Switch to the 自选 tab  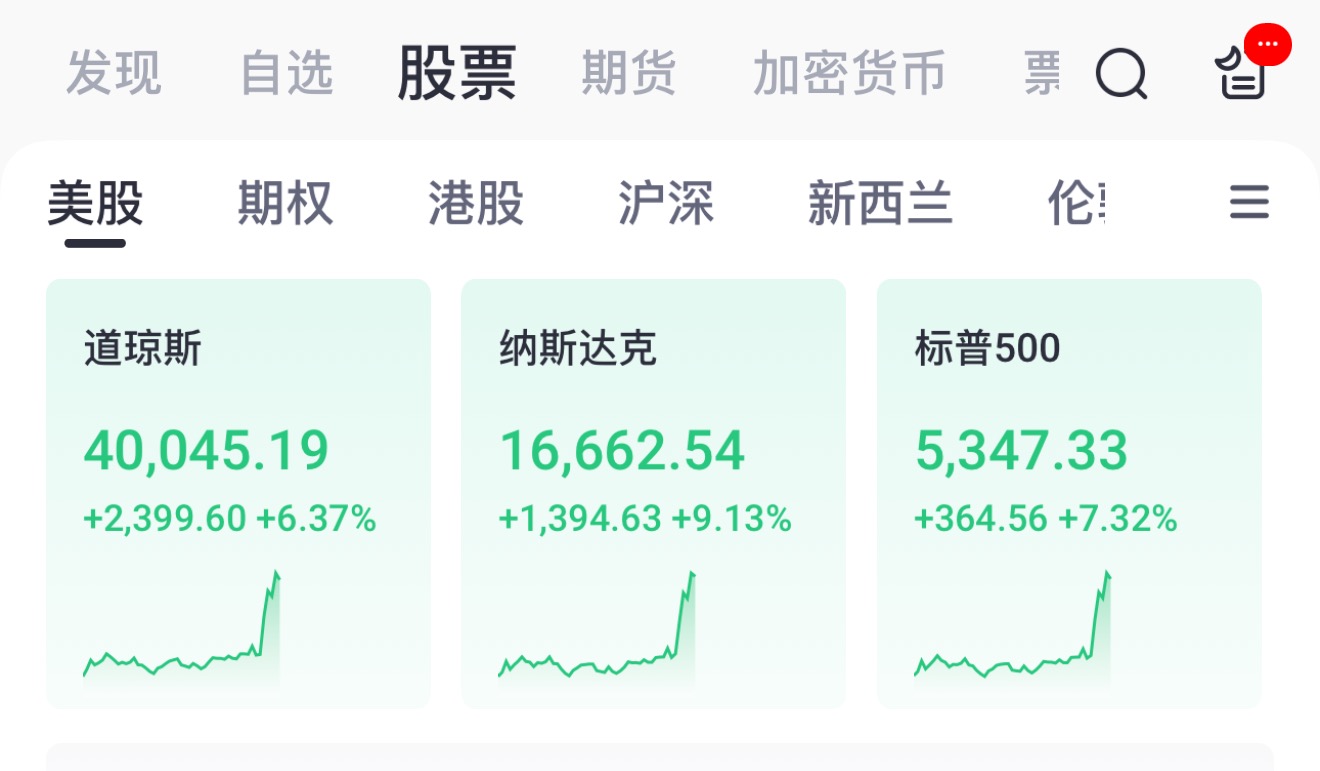tap(287, 74)
